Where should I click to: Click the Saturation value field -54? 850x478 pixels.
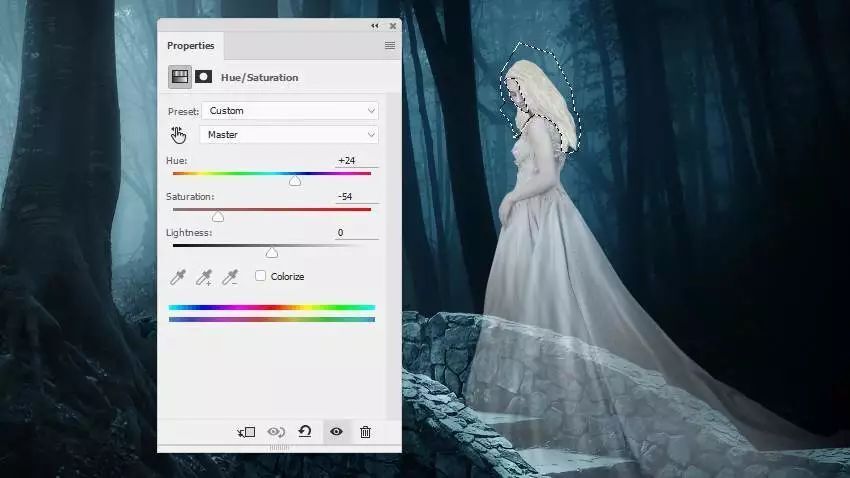357,197
